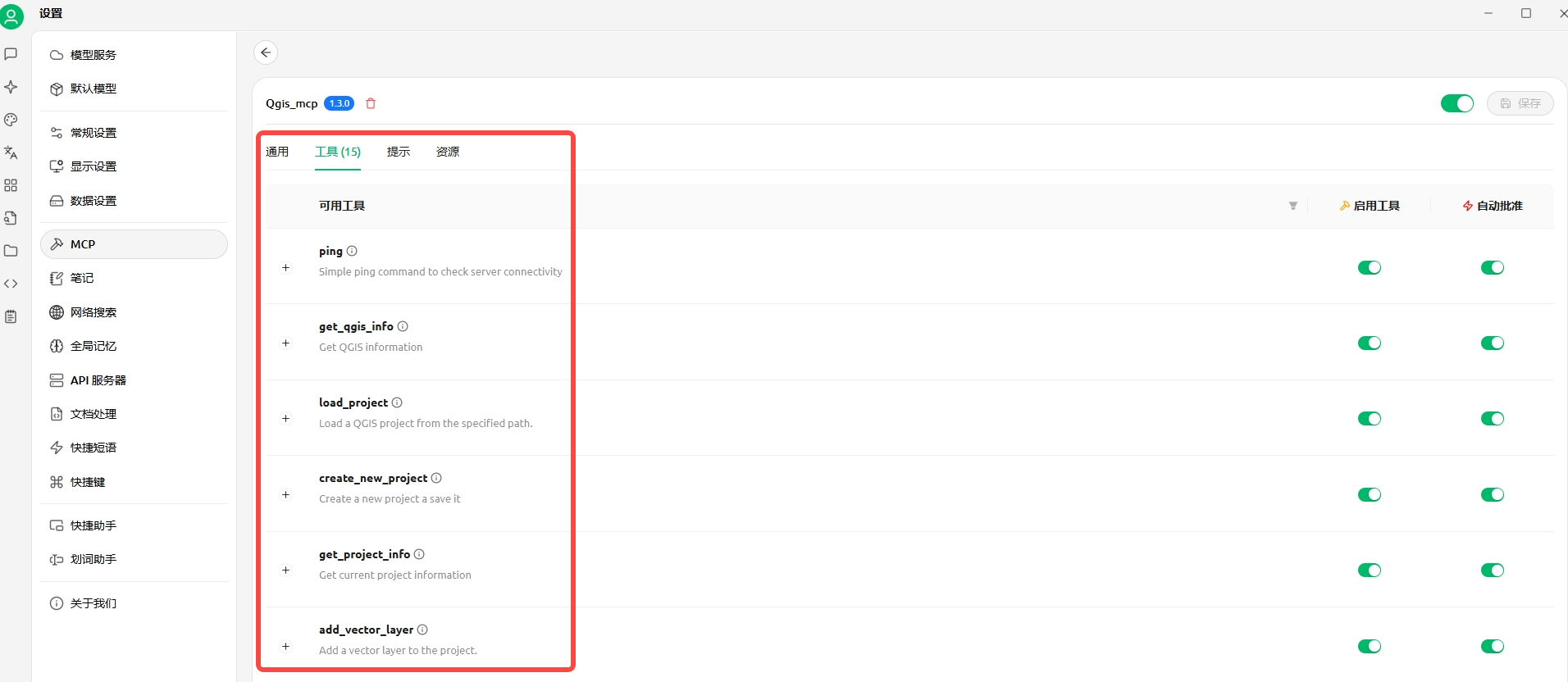1568x682 pixels.
Task: Select the 工具 (15) tab
Action: point(338,152)
